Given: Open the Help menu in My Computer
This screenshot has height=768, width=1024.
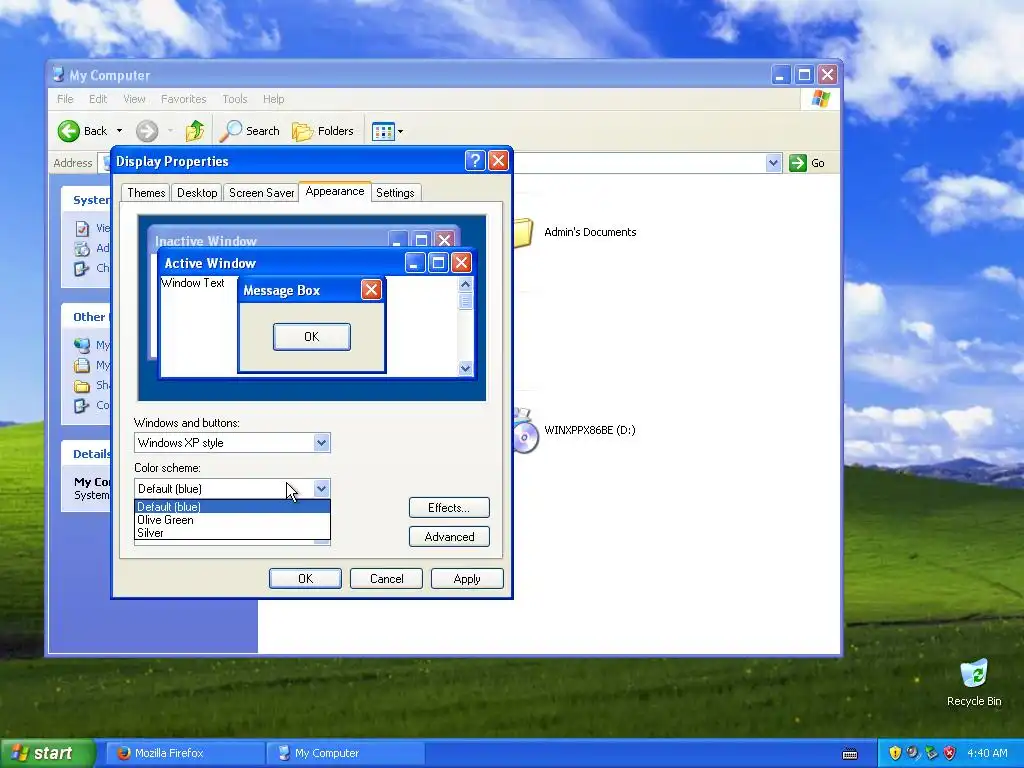Looking at the screenshot, I should pos(274,99).
